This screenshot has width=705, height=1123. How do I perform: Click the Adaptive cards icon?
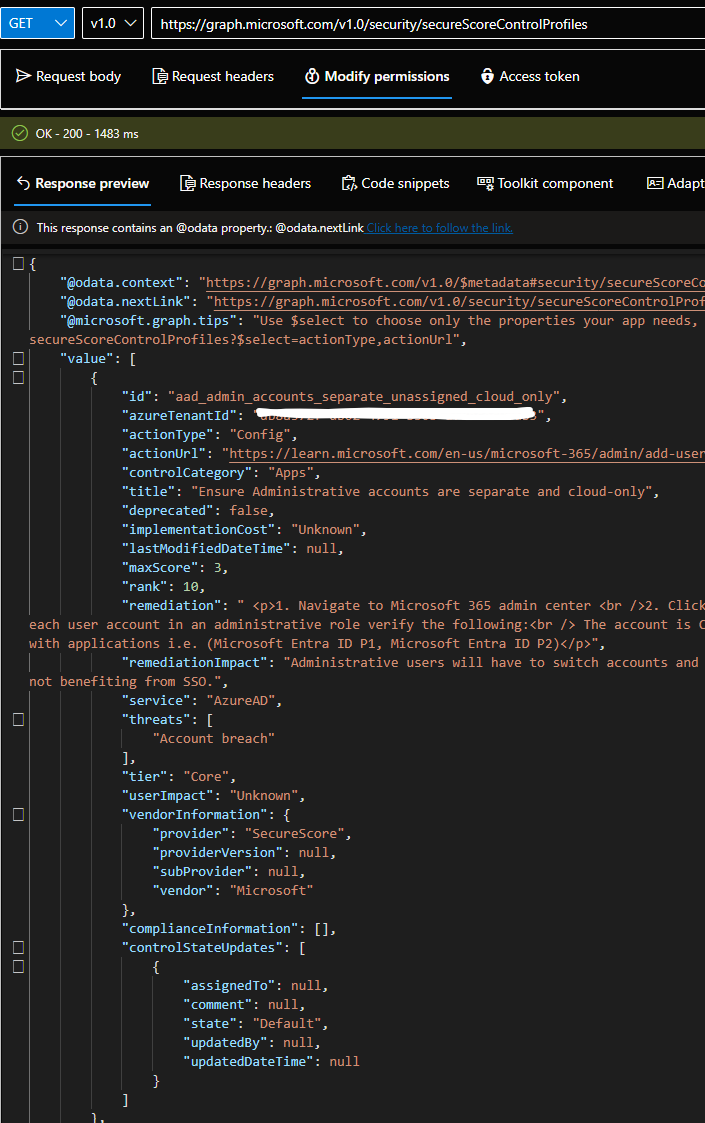point(655,183)
